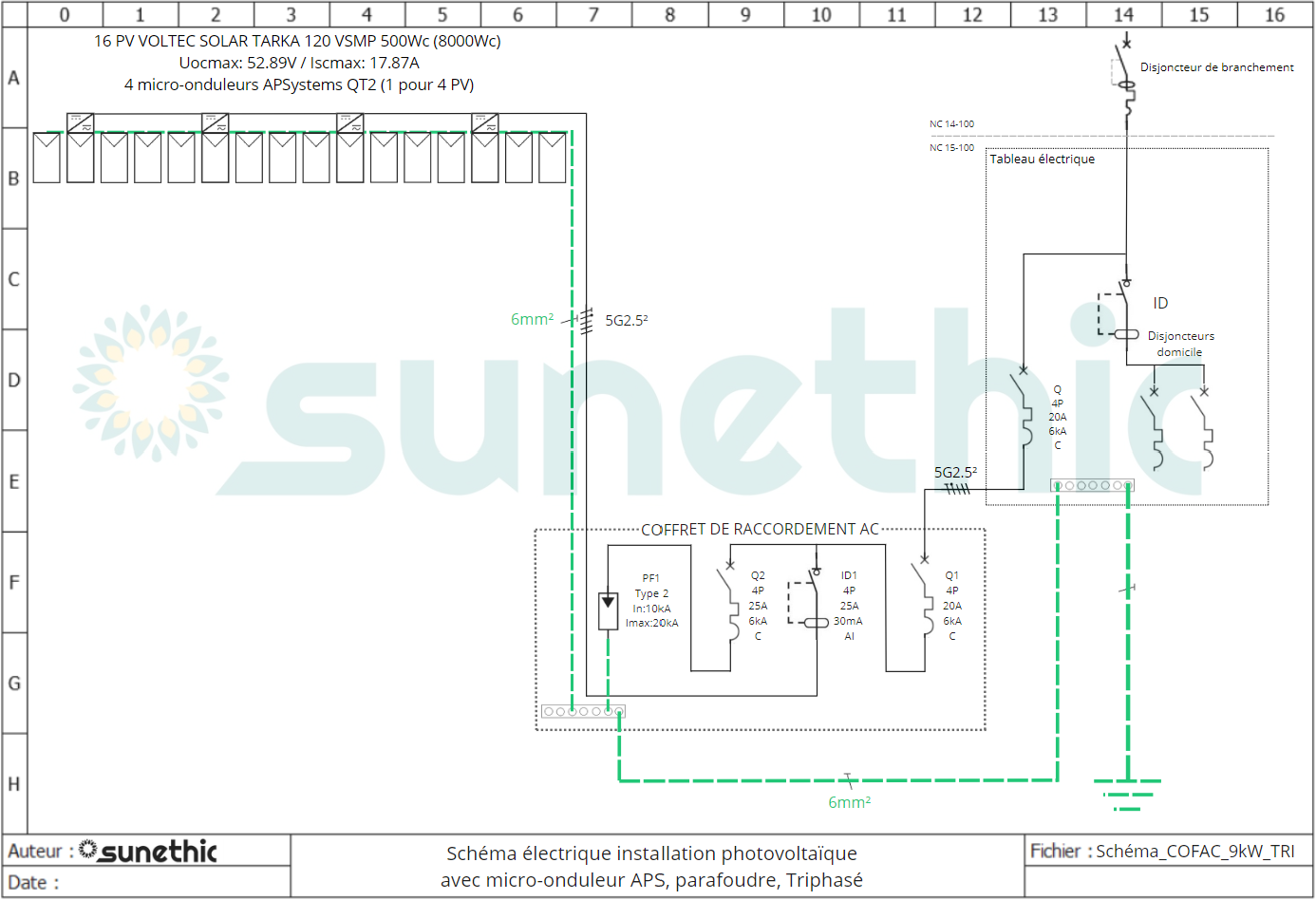
Task: Select the leftmost micro-inverter symbol above panels
Action: pyautogui.click(x=81, y=122)
